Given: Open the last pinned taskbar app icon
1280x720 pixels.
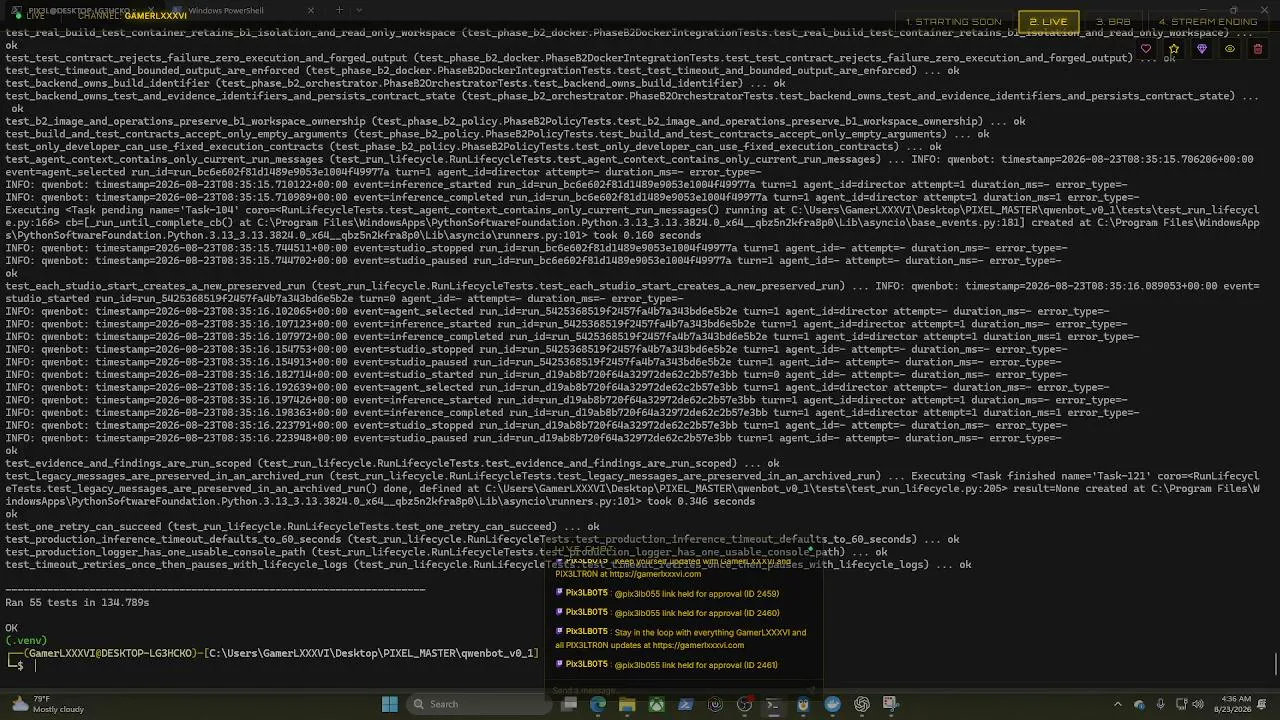Looking at the screenshot, I should [890, 705].
